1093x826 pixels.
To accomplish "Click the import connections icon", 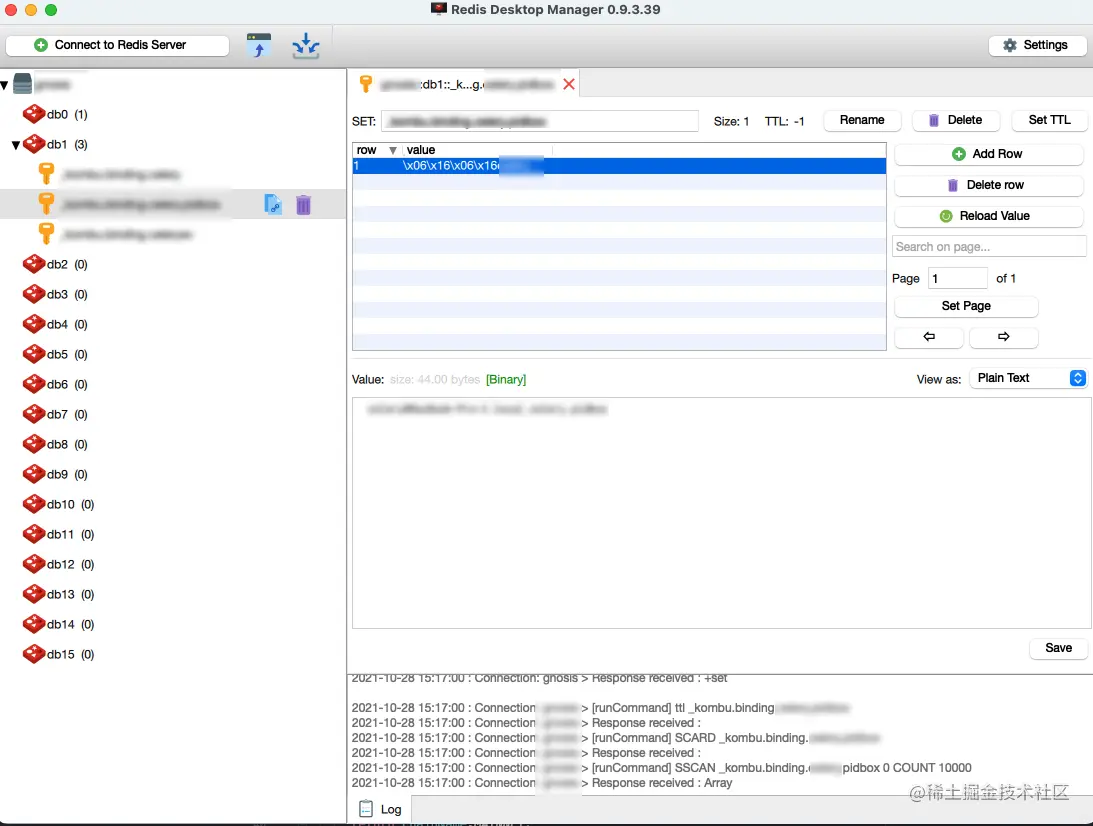I will pos(259,45).
